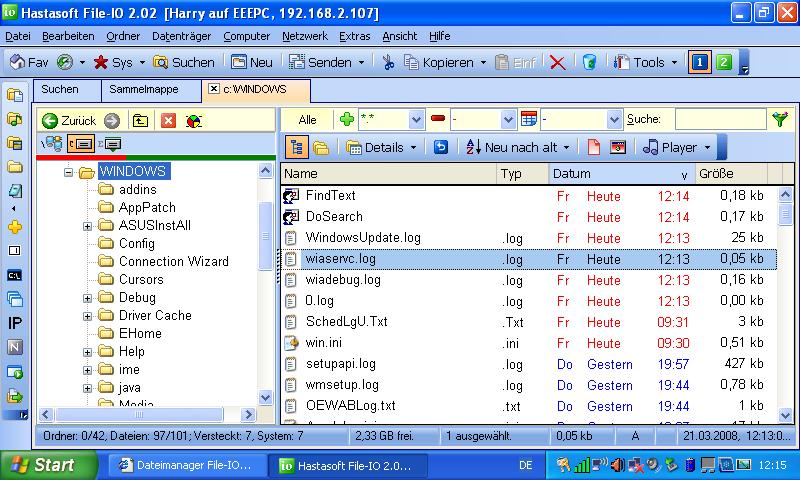Click the scissors cut icon
Image resolution: width=800 pixels, height=480 pixels.
click(388, 62)
